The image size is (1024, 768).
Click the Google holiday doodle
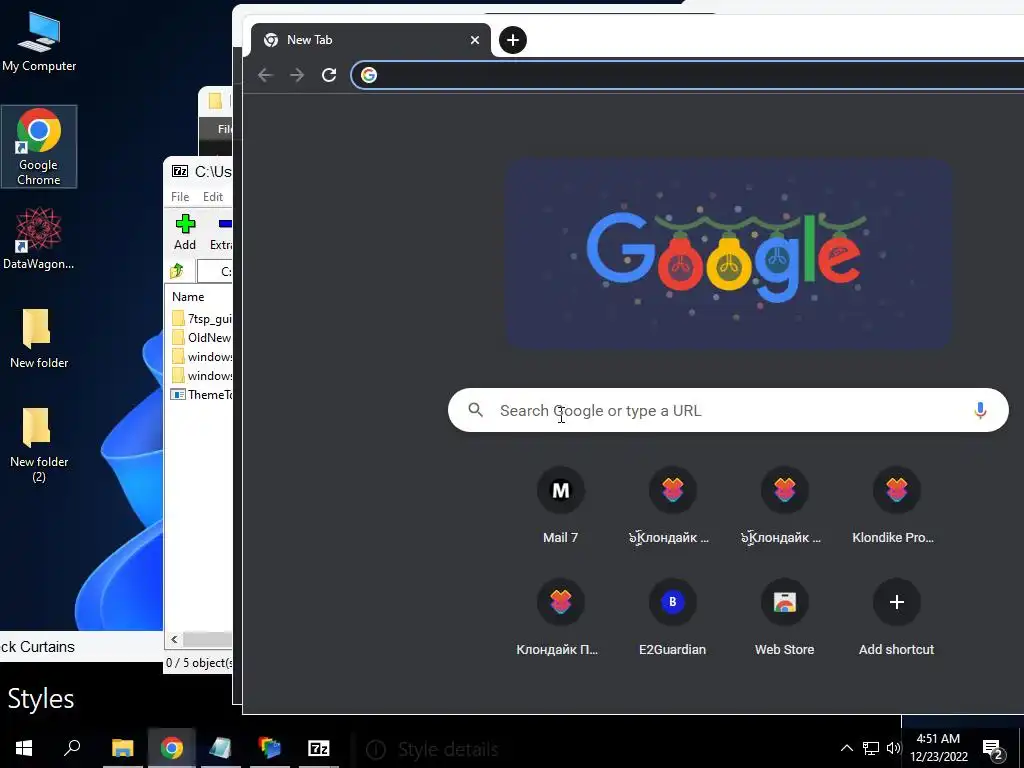pos(728,253)
